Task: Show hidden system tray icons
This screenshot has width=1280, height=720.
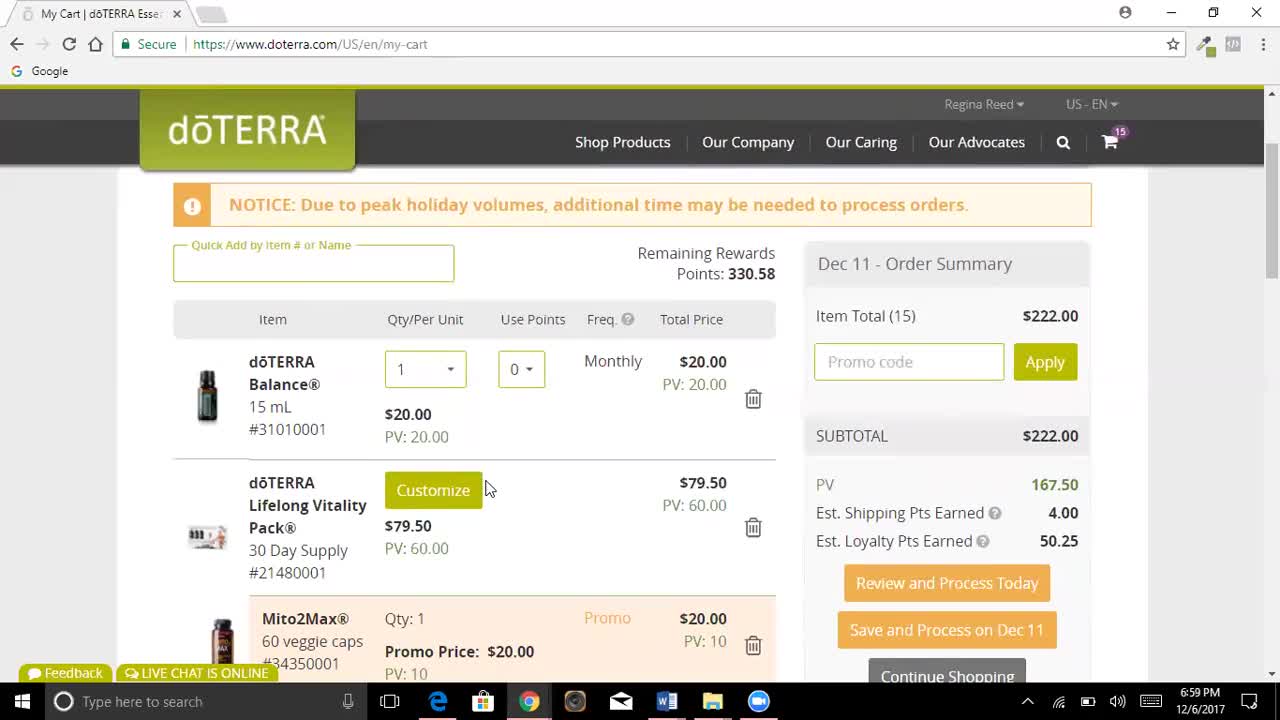Action: click(x=1029, y=701)
